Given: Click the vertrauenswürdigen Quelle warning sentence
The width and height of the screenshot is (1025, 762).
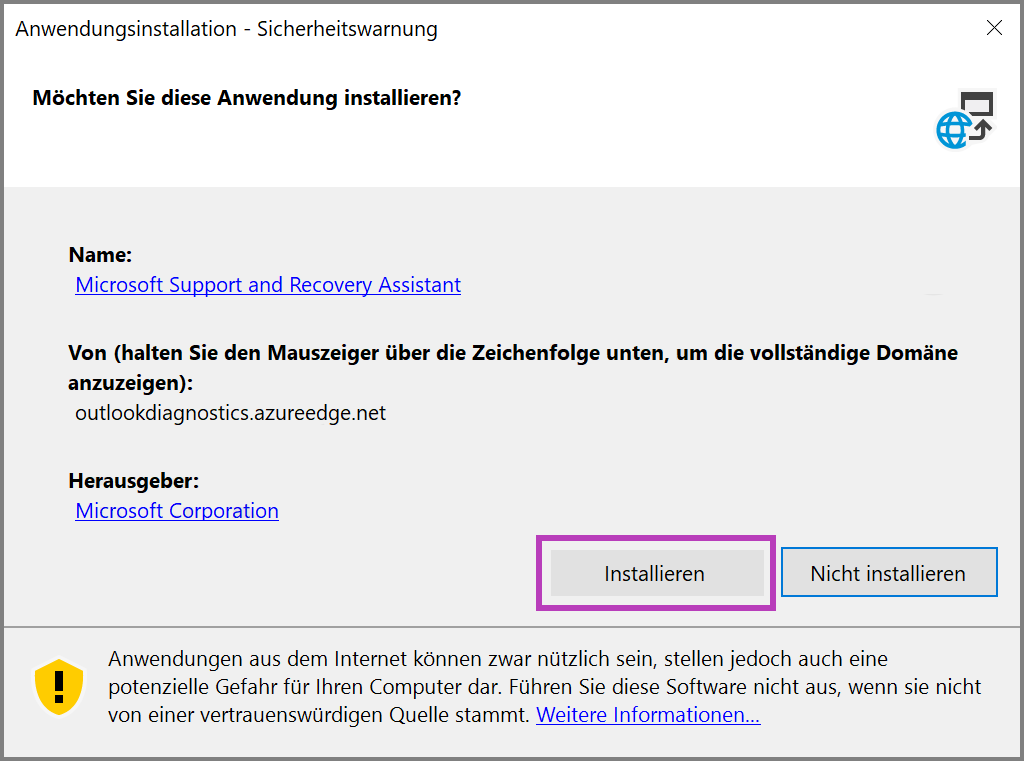Looking at the screenshot, I should [x=320, y=715].
